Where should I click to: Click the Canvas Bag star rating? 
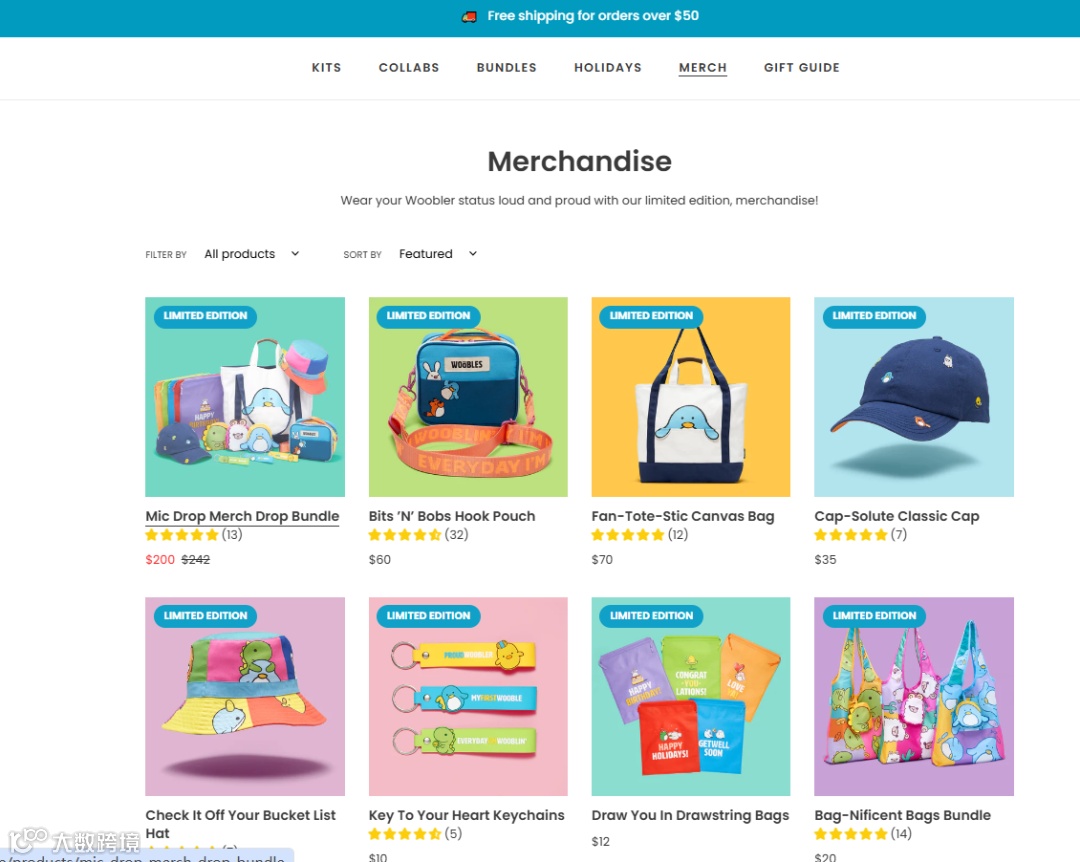[x=639, y=535]
